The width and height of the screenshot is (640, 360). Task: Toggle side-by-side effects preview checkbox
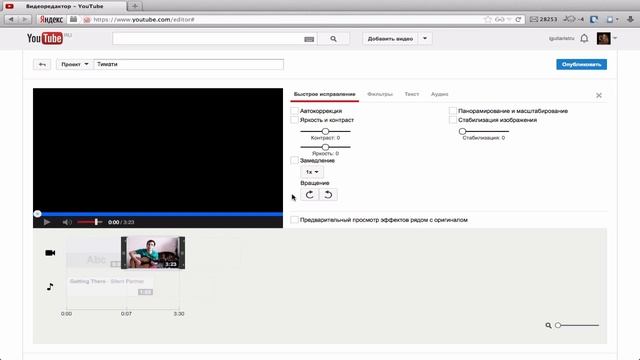(x=294, y=220)
